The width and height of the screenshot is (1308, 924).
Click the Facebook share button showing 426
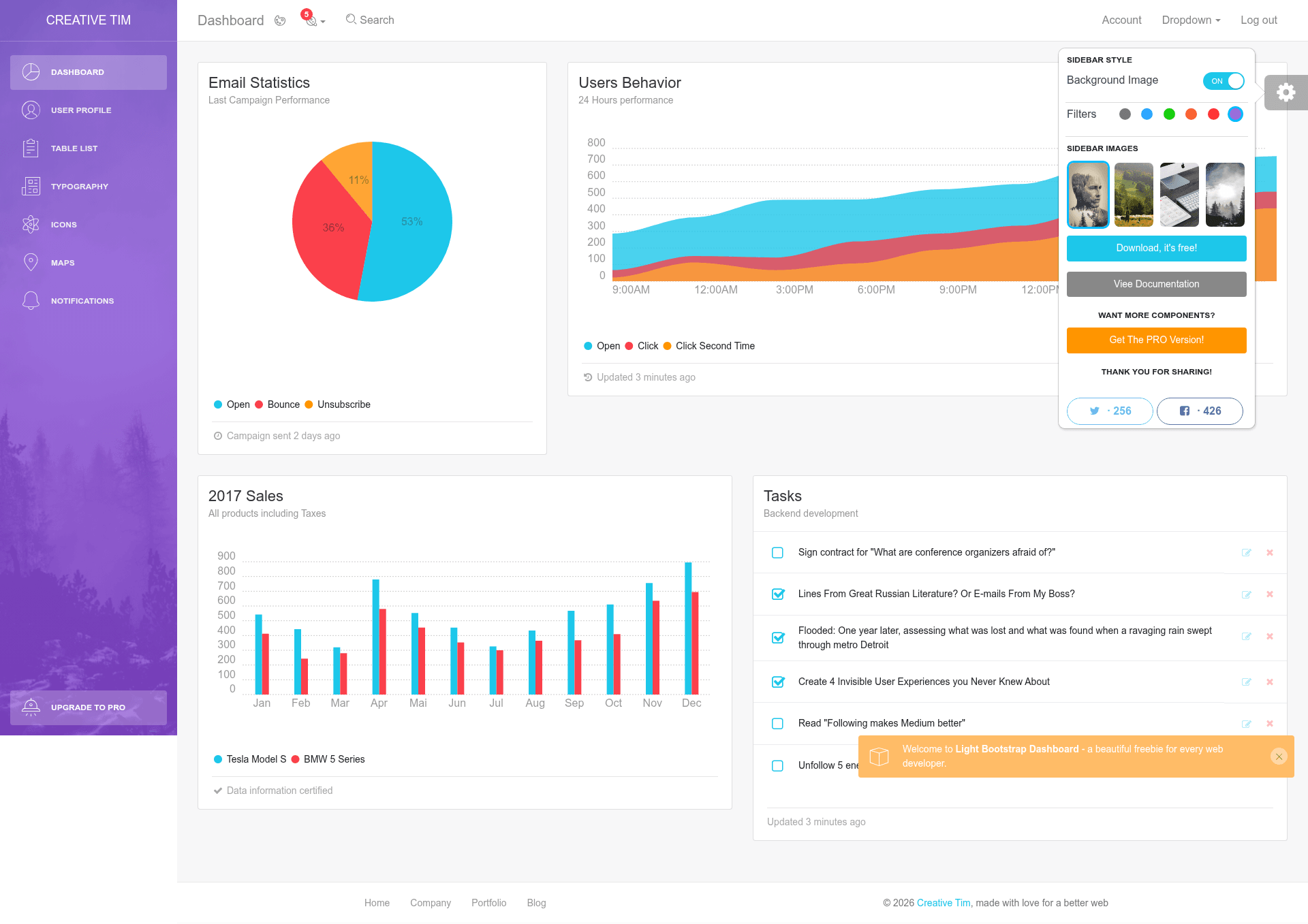(x=1200, y=411)
